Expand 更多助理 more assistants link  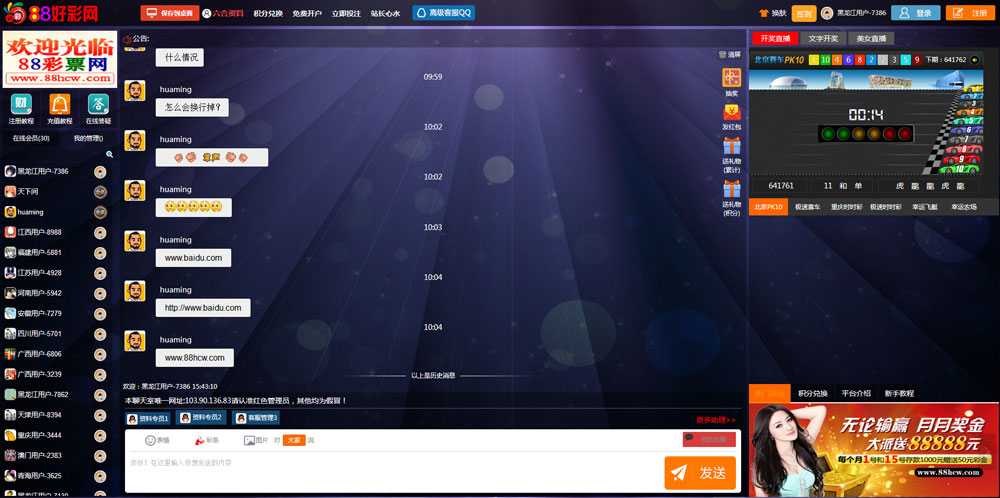tap(716, 420)
